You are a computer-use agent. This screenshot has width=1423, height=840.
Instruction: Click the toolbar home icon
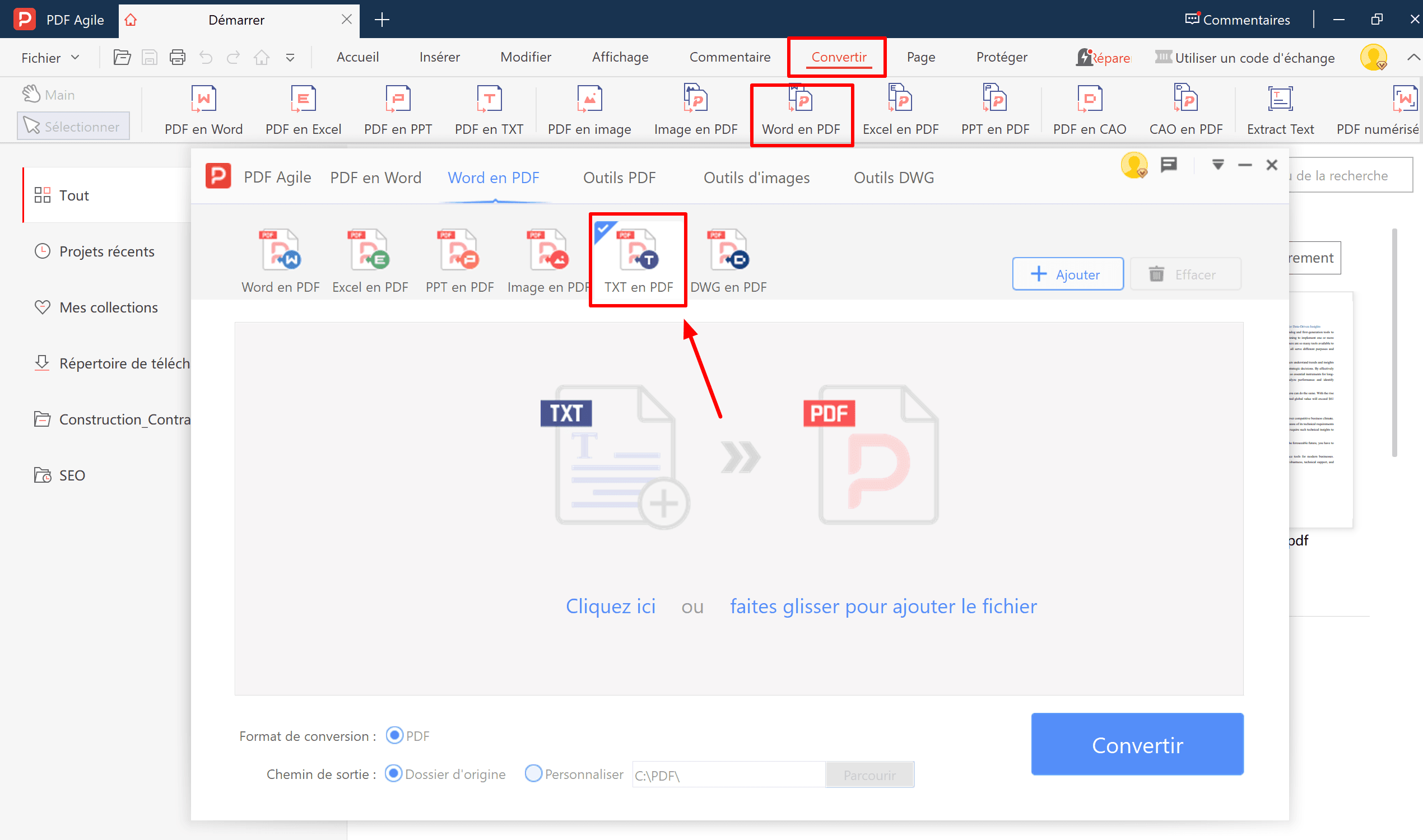coord(262,57)
